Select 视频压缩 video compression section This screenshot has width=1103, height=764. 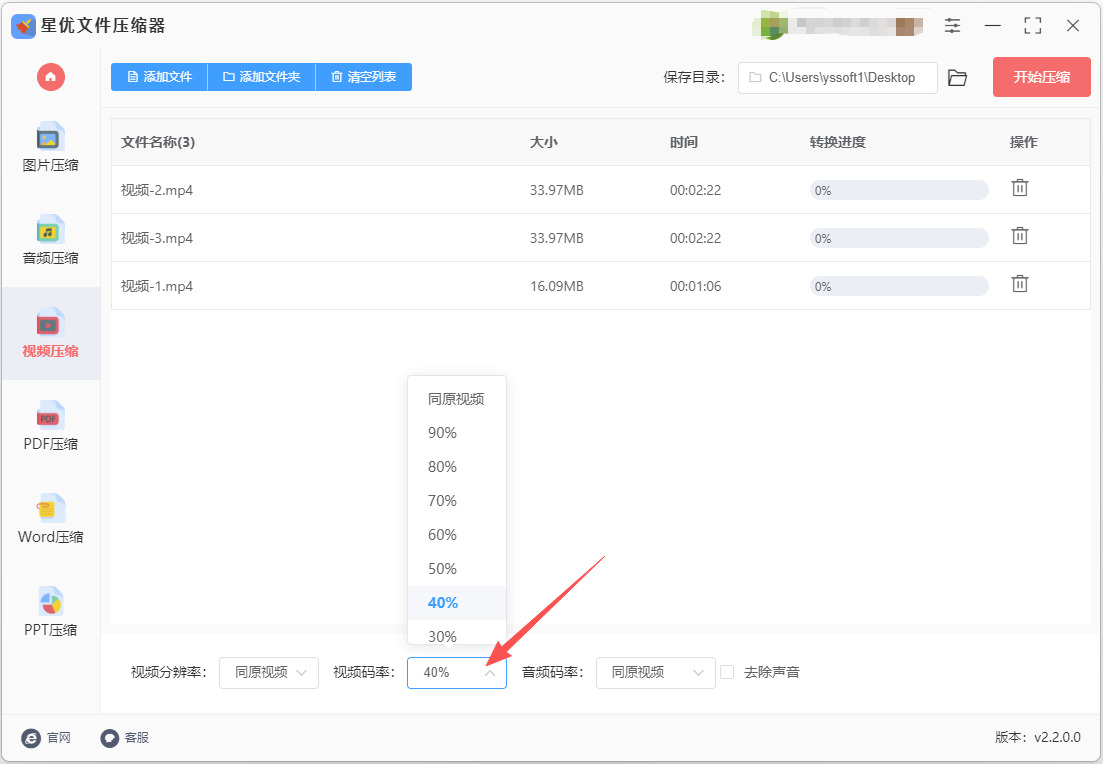pos(50,333)
